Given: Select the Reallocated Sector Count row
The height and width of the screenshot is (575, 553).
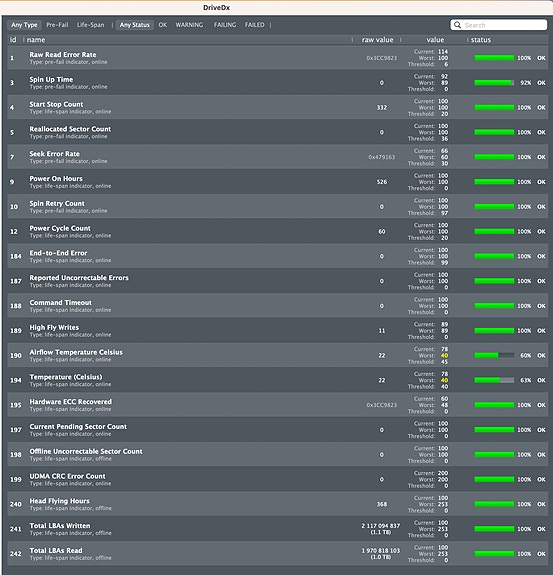Looking at the screenshot, I should pyautogui.click(x=278, y=132).
